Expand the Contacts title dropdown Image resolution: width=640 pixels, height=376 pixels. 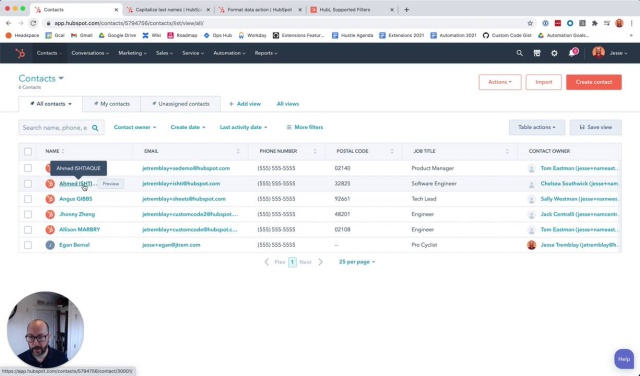tap(61, 78)
